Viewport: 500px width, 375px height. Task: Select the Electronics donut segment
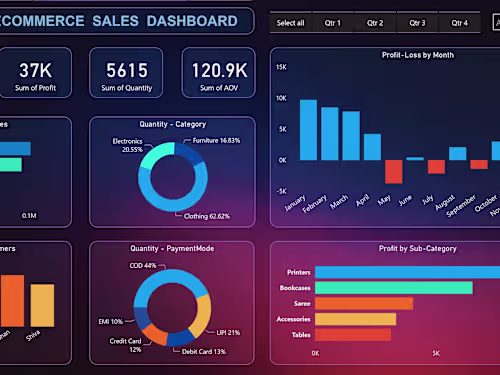coord(154,153)
